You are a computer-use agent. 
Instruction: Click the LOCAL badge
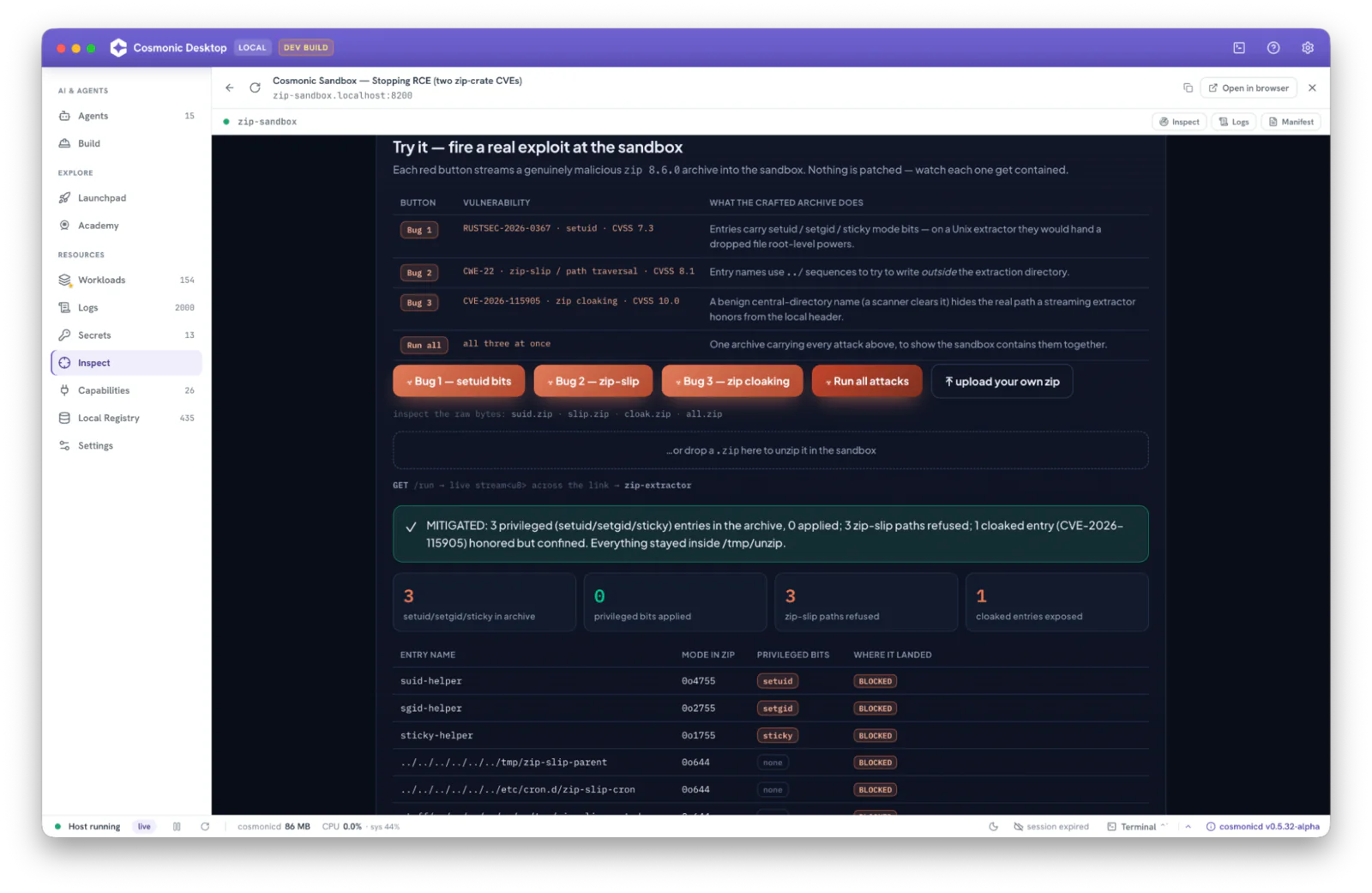pyautogui.click(x=252, y=48)
